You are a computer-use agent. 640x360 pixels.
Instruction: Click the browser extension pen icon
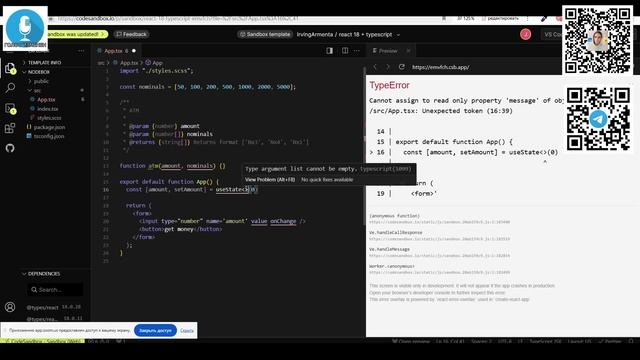click(x=544, y=19)
